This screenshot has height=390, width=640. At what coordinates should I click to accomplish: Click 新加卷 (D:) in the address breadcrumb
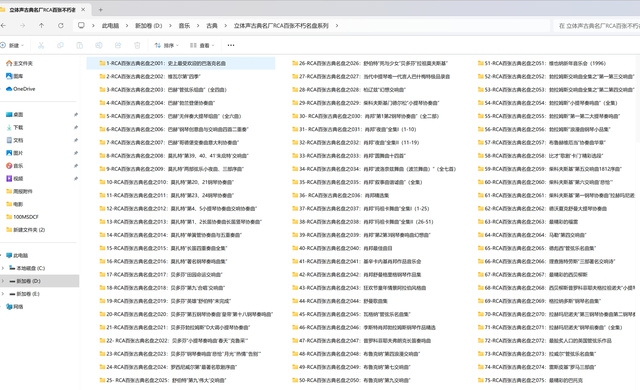click(x=149, y=26)
